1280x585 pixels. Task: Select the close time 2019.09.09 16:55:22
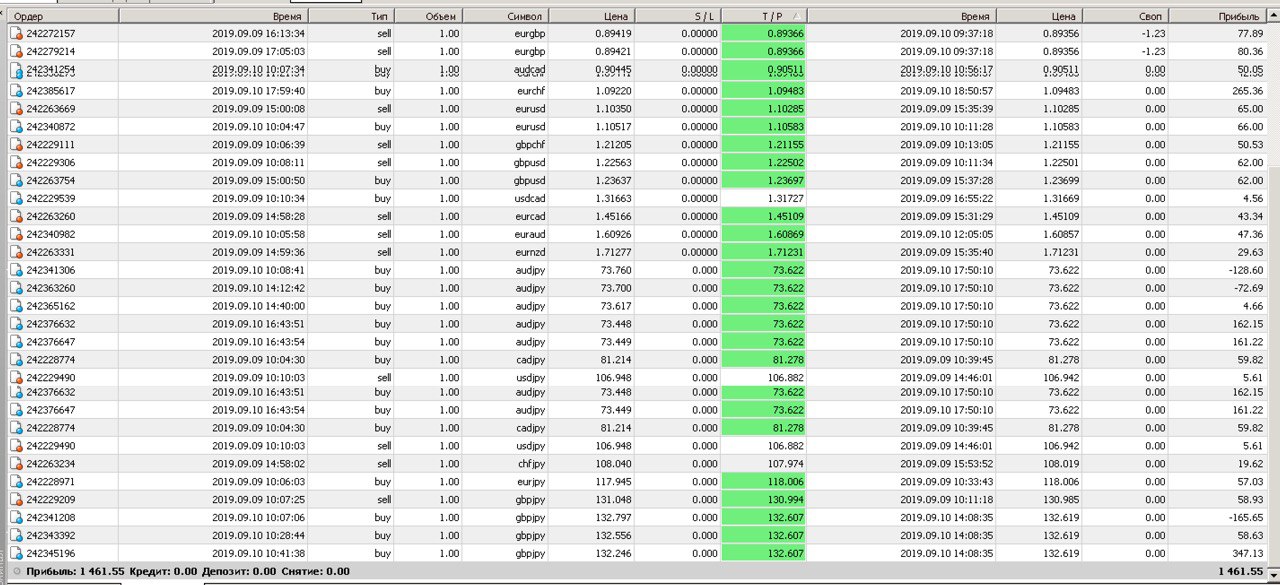(947, 199)
